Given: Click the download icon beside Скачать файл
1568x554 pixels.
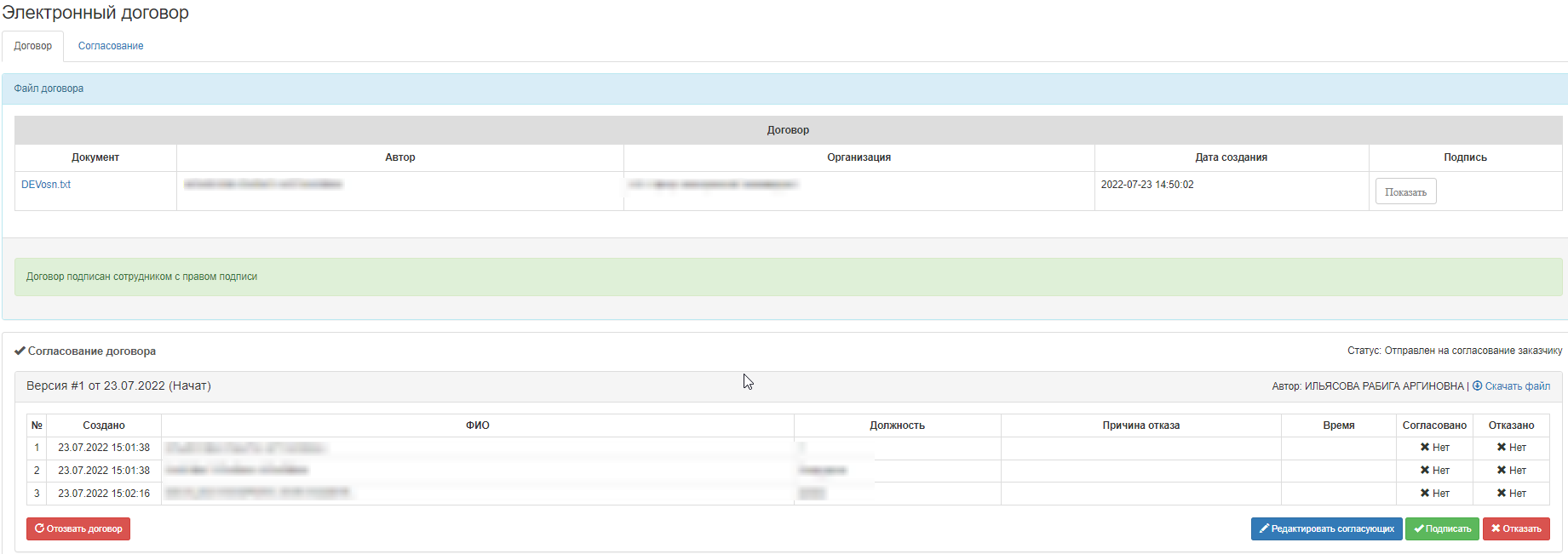Looking at the screenshot, I should tap(1478, 386).
